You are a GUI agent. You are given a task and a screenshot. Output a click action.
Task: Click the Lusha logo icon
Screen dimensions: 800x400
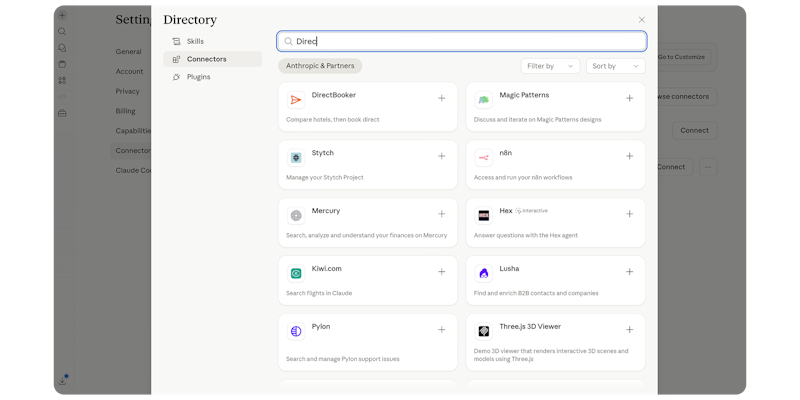484,273
